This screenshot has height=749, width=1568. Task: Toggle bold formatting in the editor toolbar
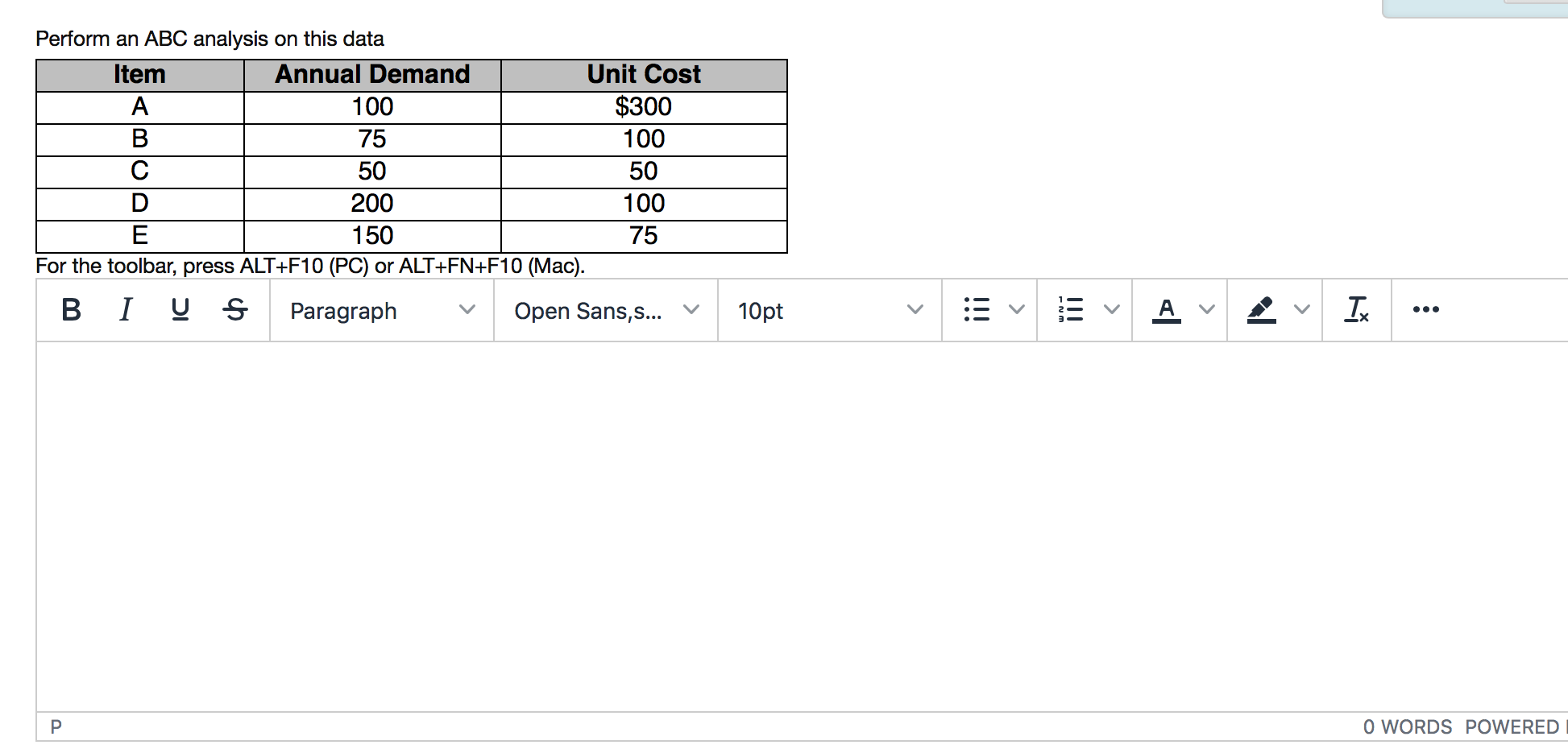(x=70, y=309)
